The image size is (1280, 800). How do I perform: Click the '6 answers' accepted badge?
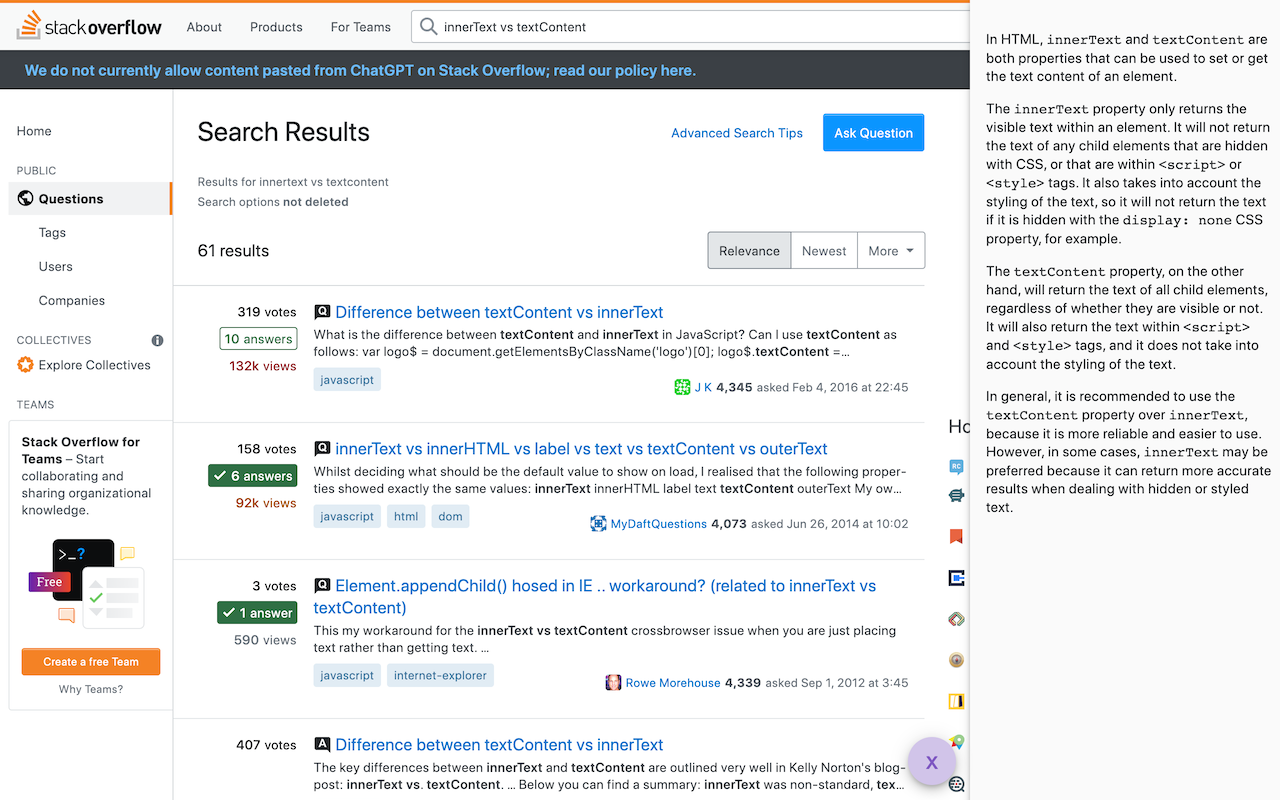252,476
